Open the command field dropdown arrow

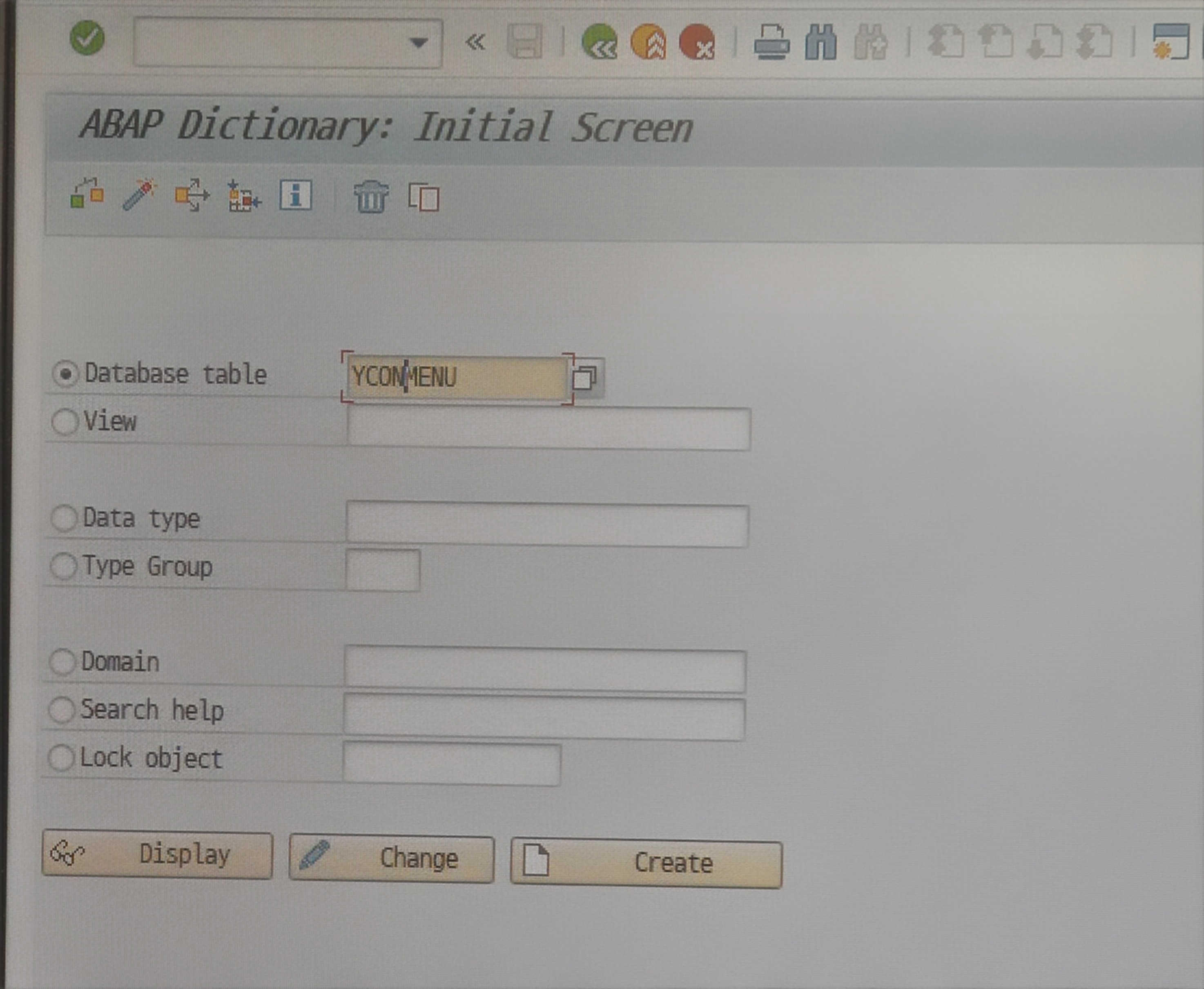click(x=419, y=43)
